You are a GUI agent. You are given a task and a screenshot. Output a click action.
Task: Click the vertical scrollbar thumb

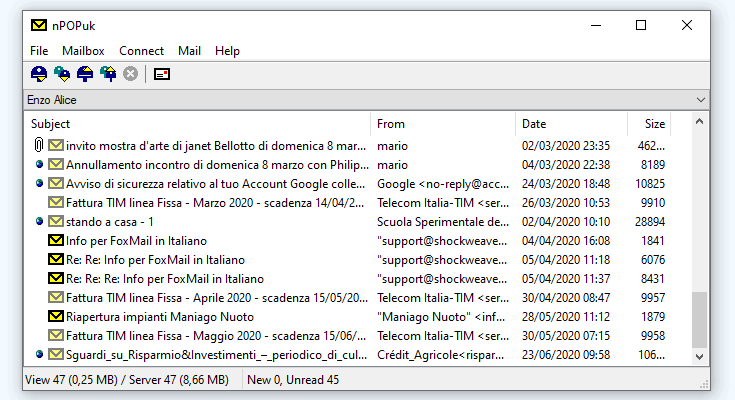point(699,320)
